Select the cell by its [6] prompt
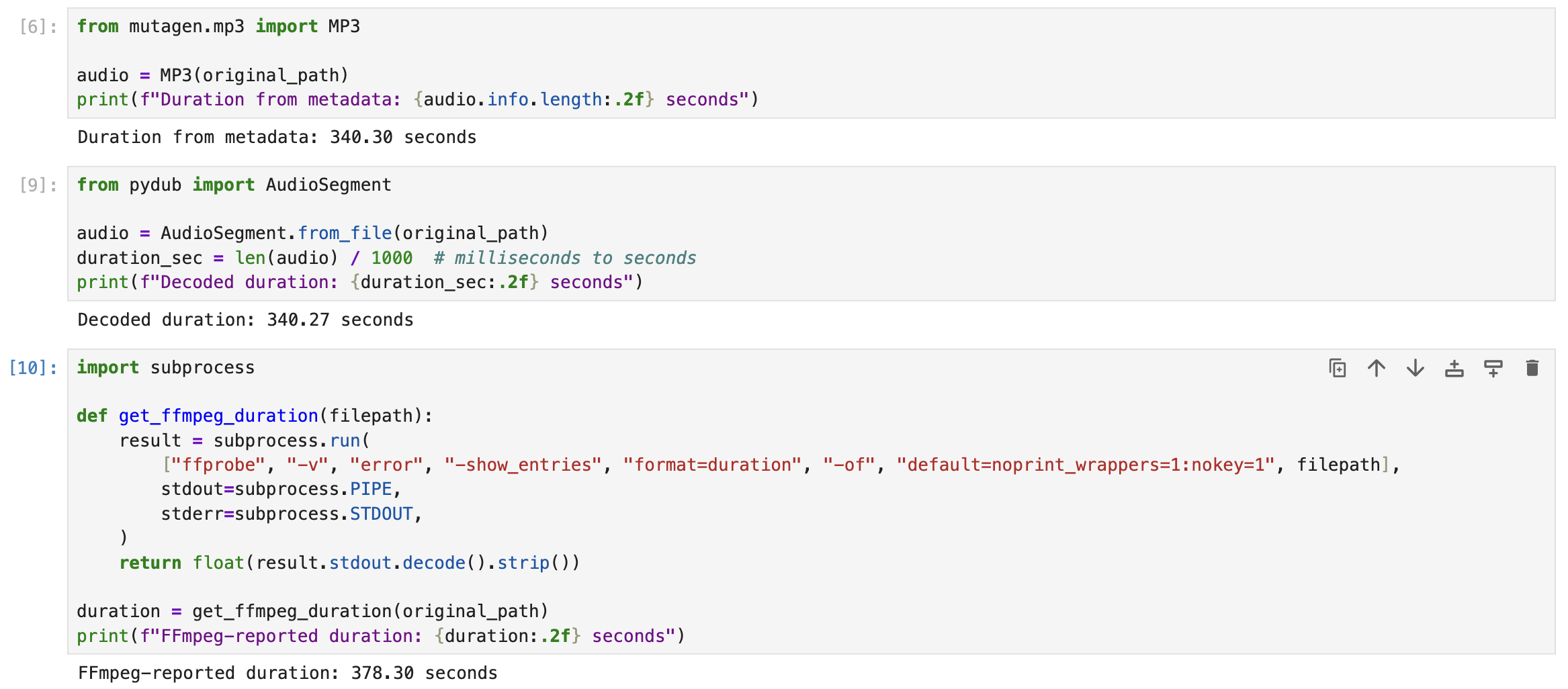 tap(38, 27)
